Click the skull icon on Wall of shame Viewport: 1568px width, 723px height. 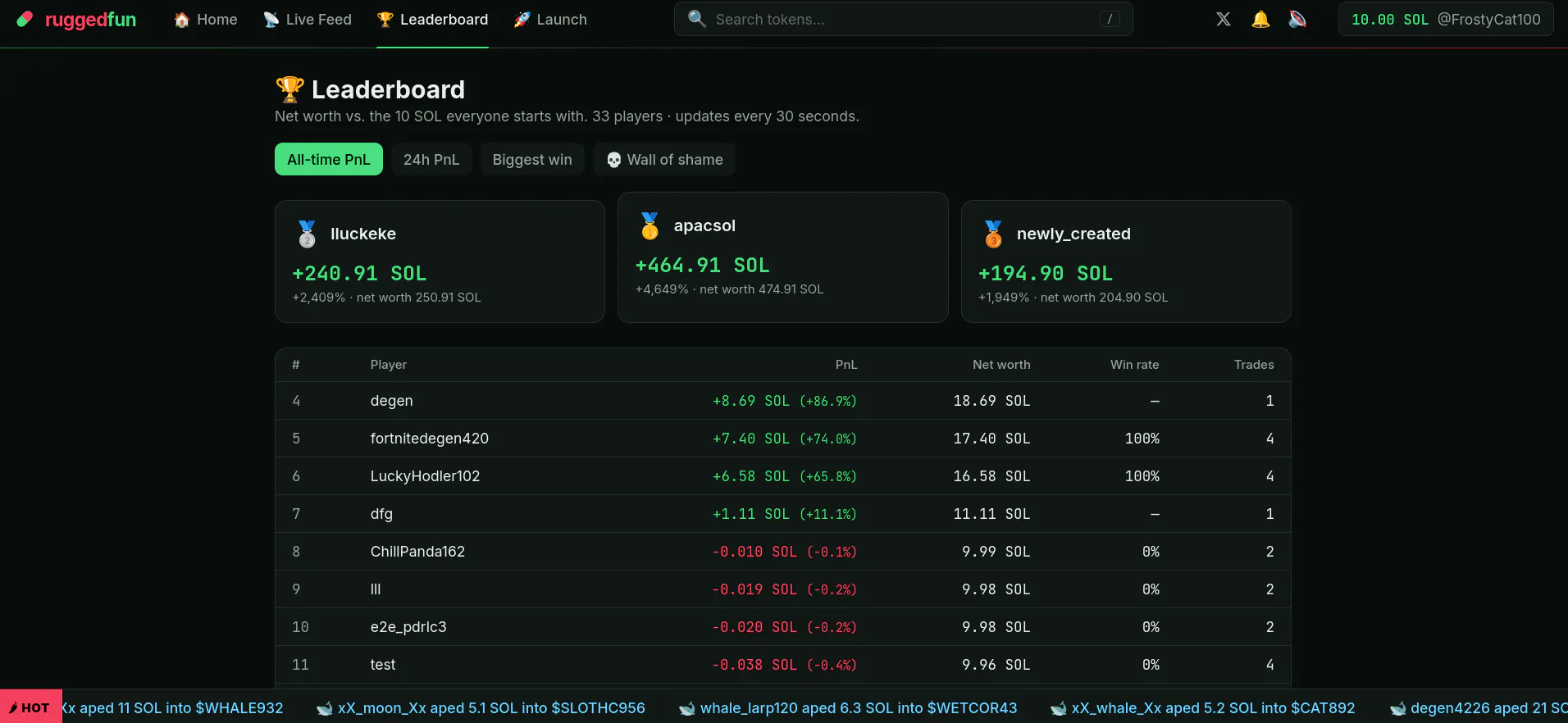coord(613,160)
